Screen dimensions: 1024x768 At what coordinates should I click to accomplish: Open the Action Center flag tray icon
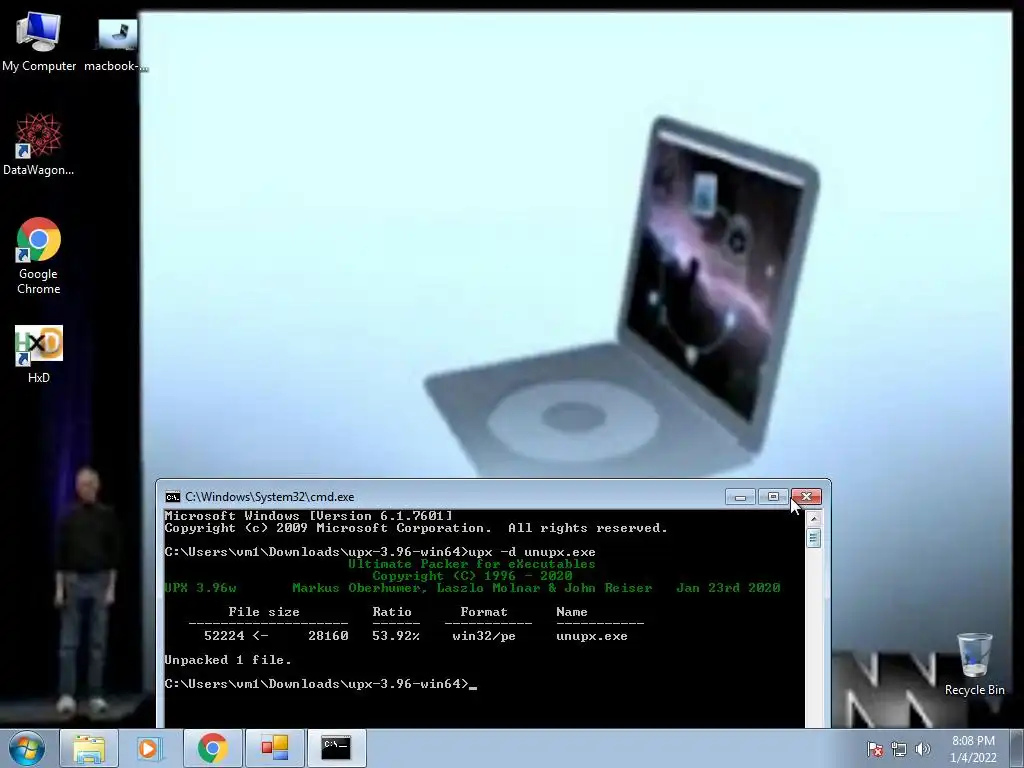875,749
